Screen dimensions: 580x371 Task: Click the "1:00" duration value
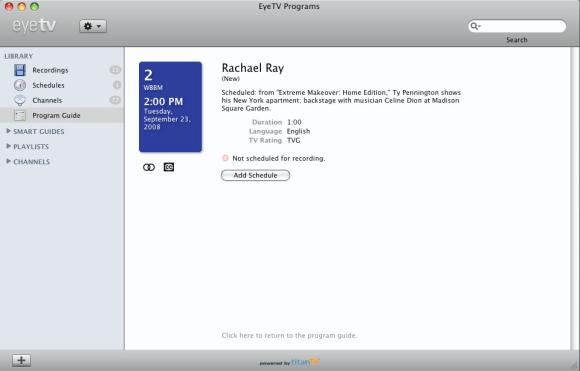[x=294, y=122]
